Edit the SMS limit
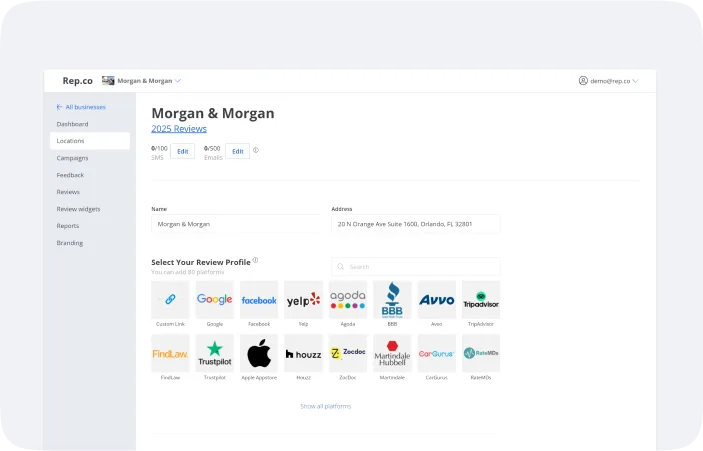The image size is (703, 451). (182, 152)
